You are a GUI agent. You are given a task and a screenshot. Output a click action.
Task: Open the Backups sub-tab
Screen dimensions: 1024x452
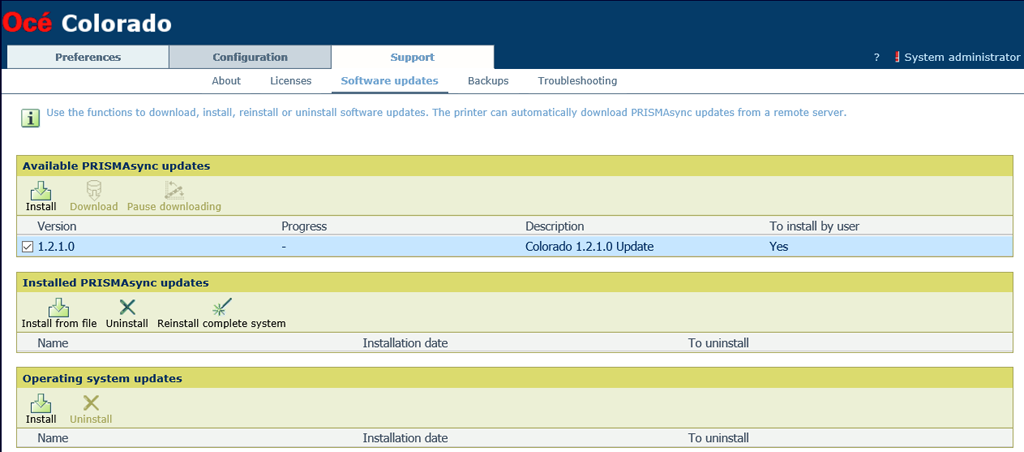coord(488,81)
